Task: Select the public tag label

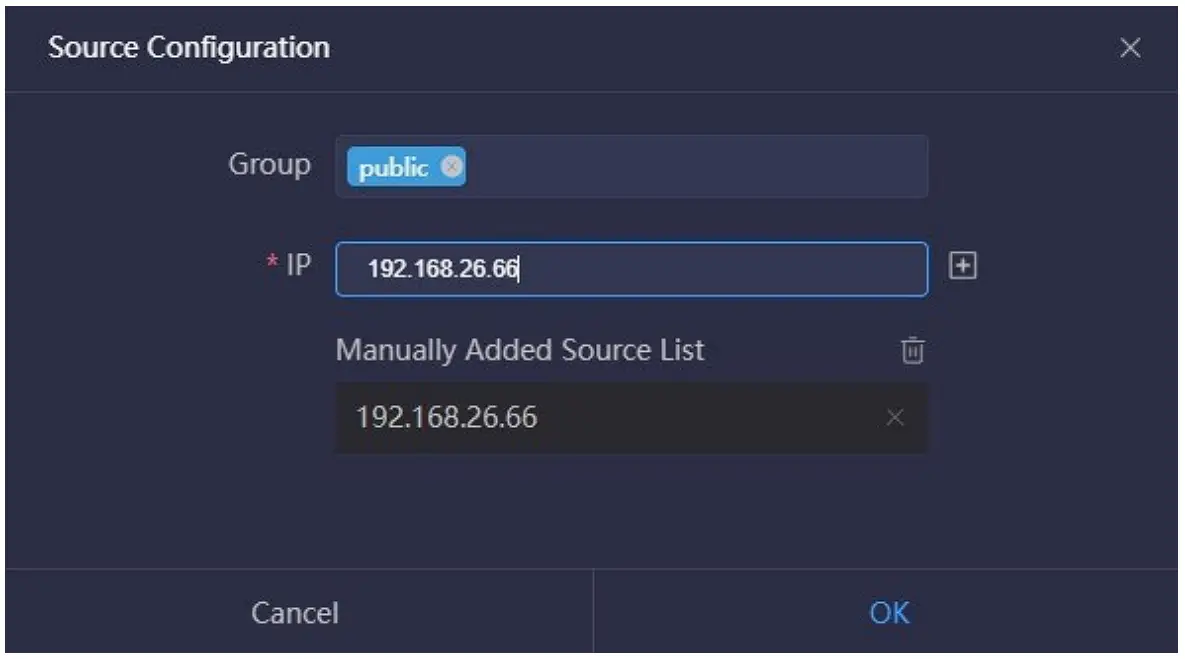Action: [394, 168]
